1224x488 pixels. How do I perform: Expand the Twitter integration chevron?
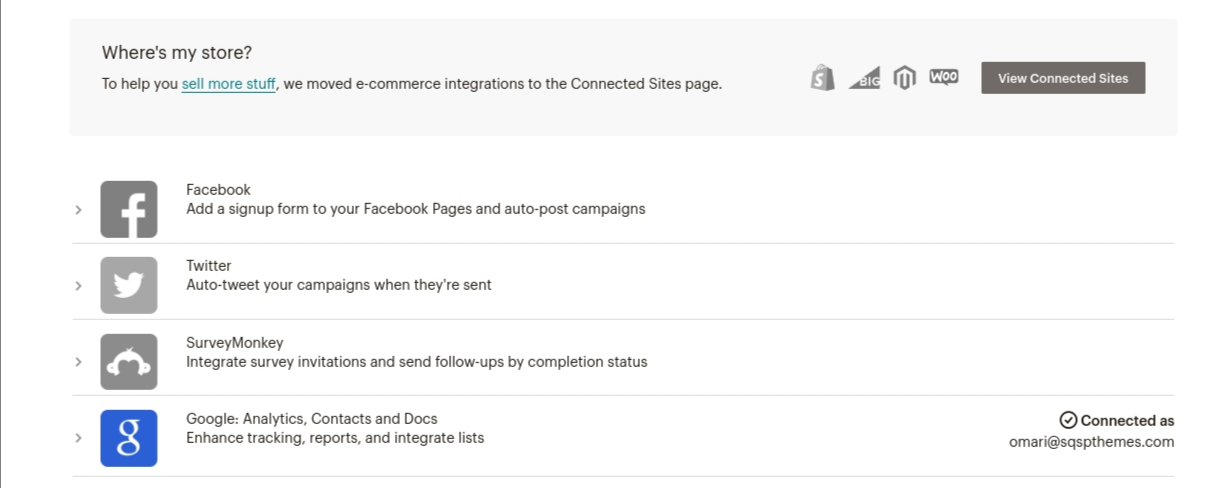tap(78, 286)
